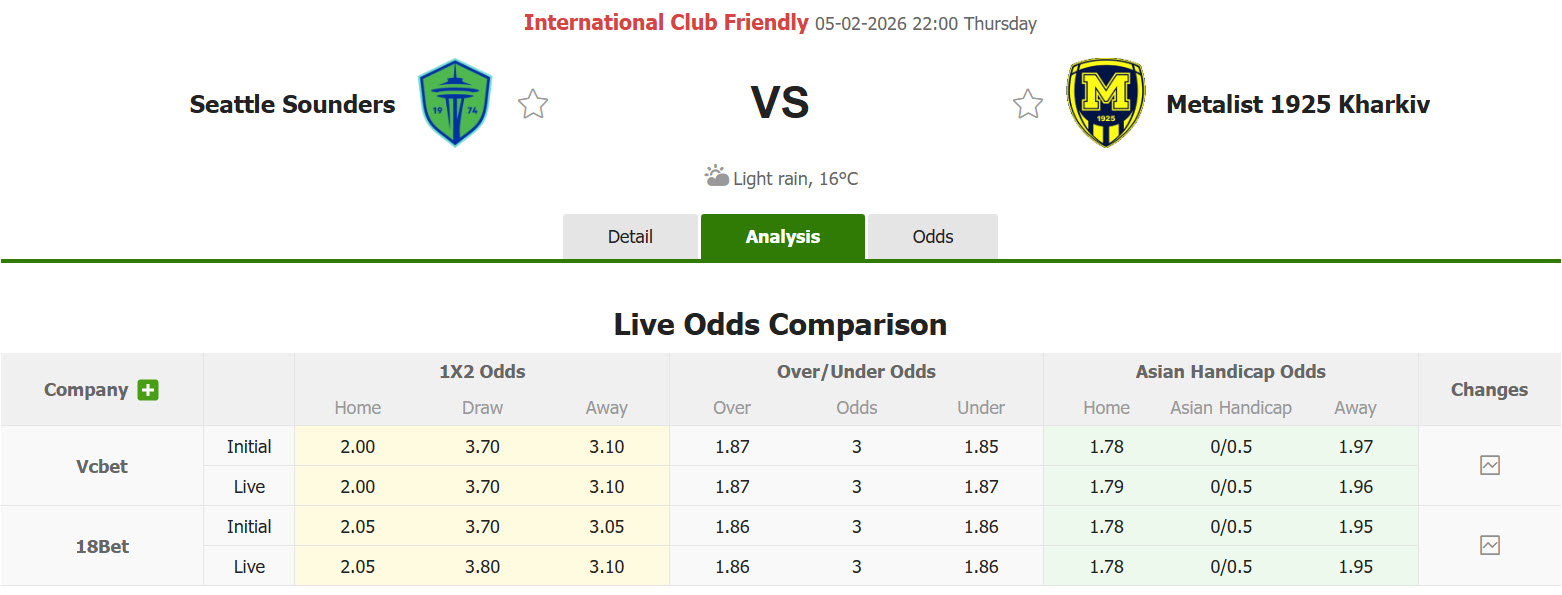Switch to the Detail tab
Image resolution: width=1562 pixels, height=595 pixels.
(630, 237)
